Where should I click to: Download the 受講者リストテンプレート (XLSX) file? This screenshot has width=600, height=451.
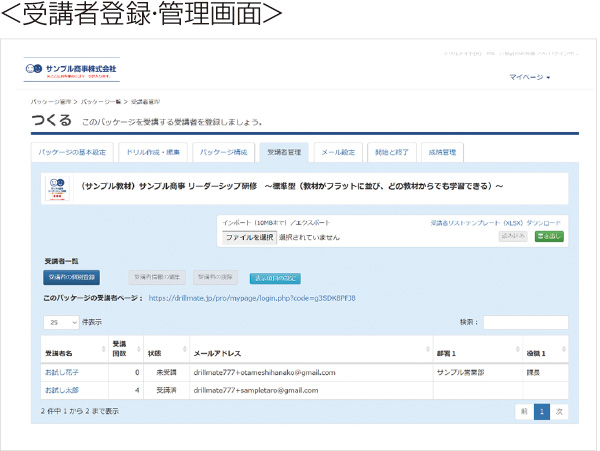click(x=496, y=223)
